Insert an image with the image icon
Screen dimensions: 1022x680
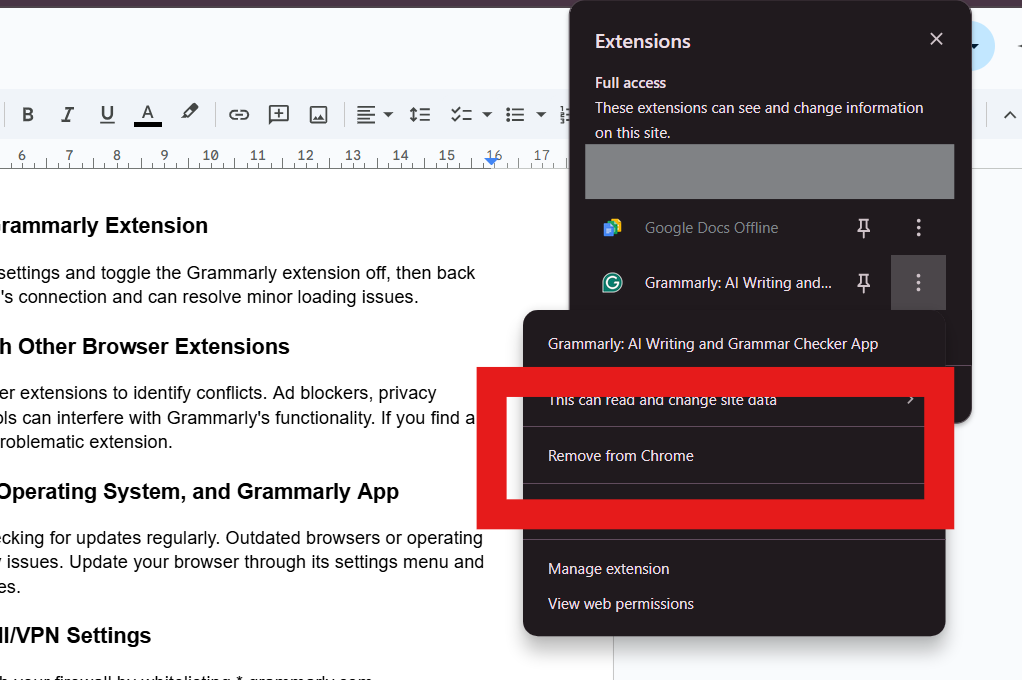(318, 115)
